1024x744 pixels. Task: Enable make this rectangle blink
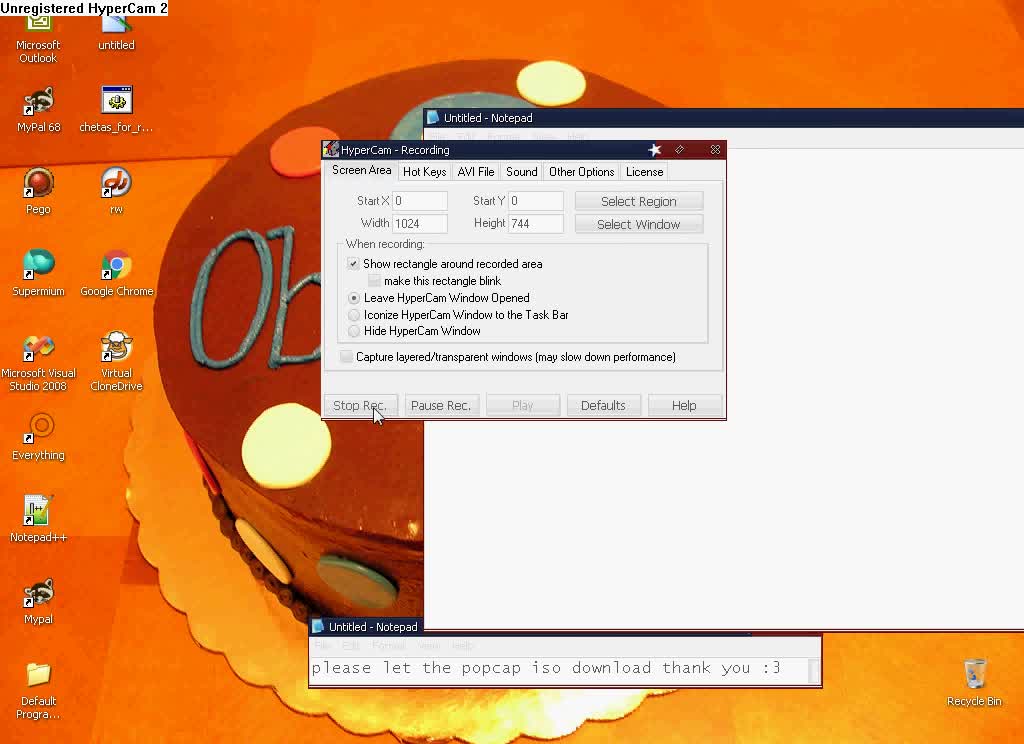click(374, 281)
